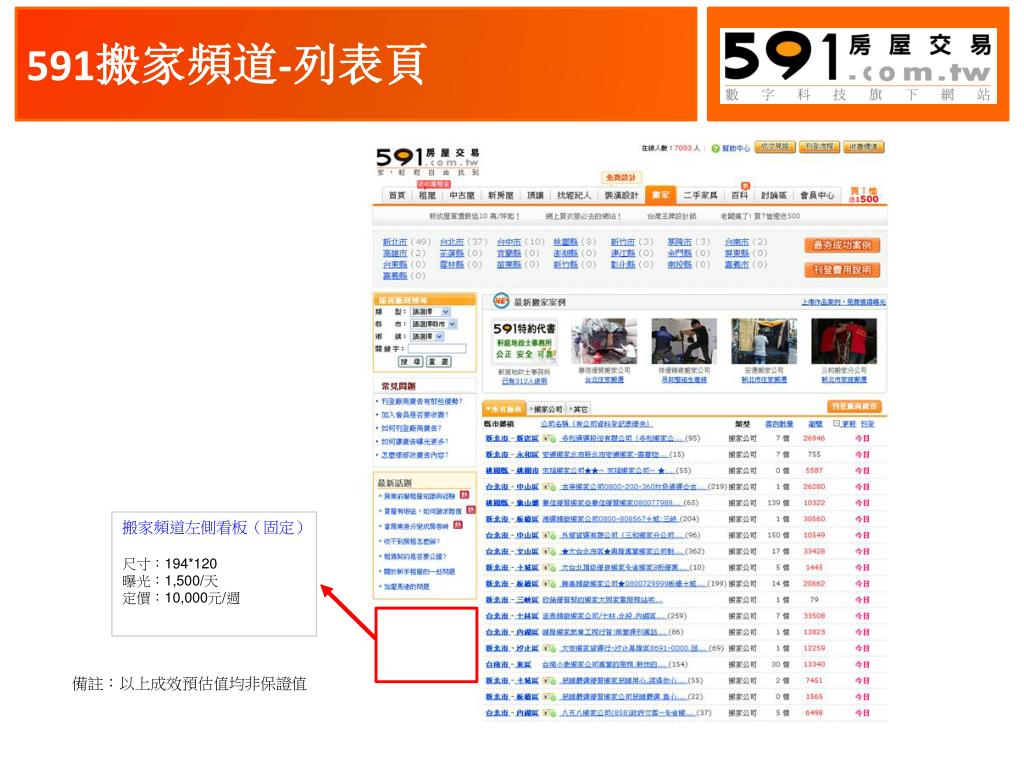Select the 頂讓 navigation tab
1024x768 pixels.
[x=536, y=195]
